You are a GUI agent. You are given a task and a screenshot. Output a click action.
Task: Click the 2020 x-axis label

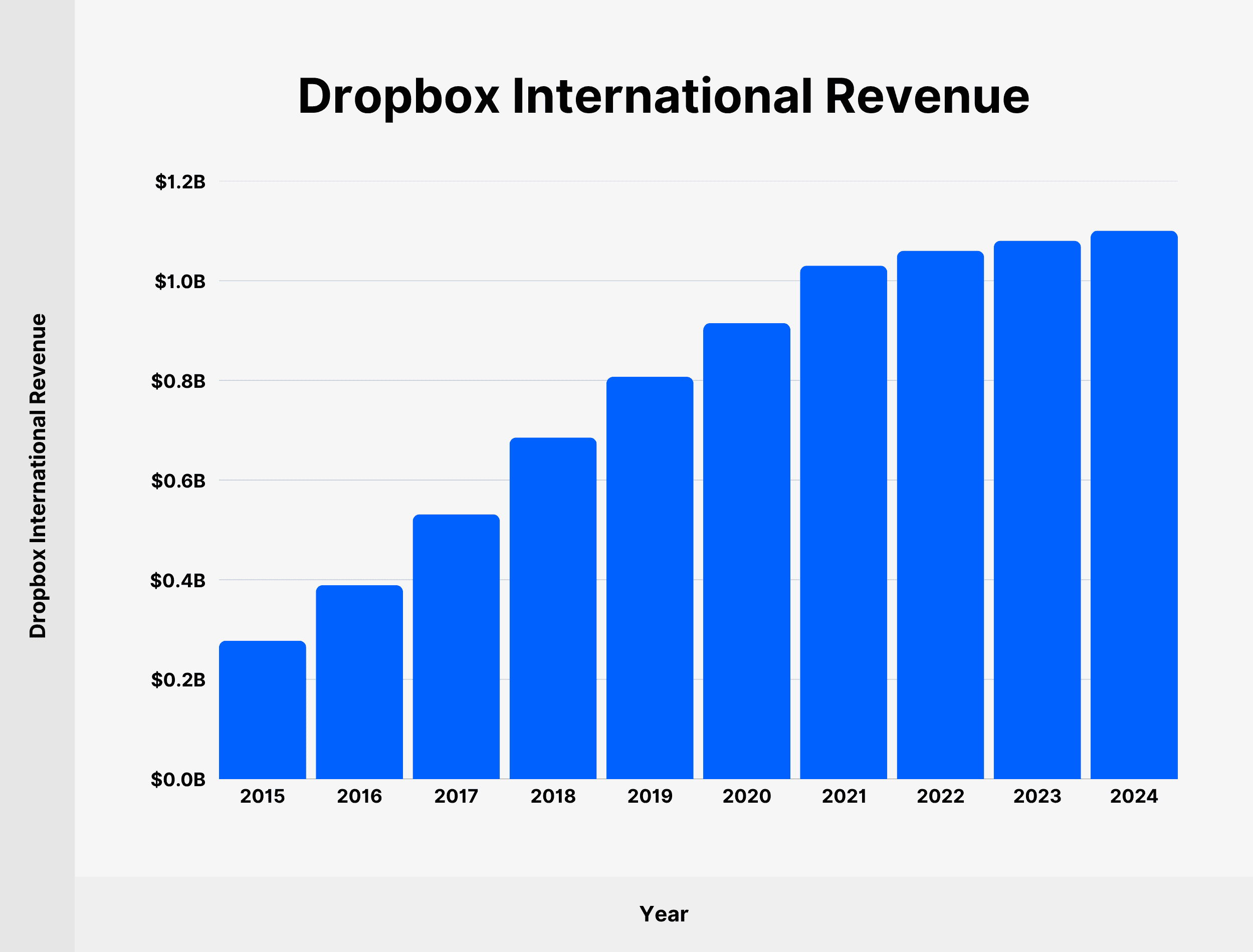tap(747, 796)
